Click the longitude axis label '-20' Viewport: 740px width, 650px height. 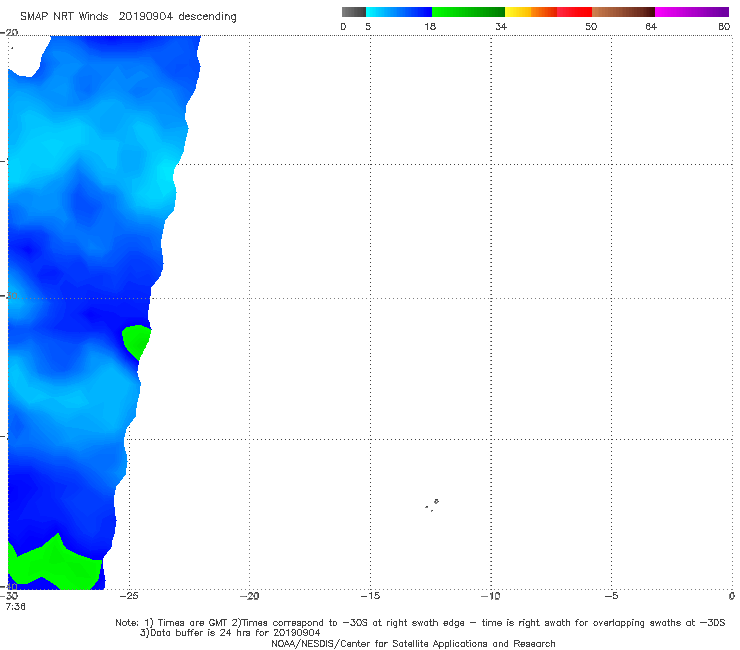(x=249, y=596)
